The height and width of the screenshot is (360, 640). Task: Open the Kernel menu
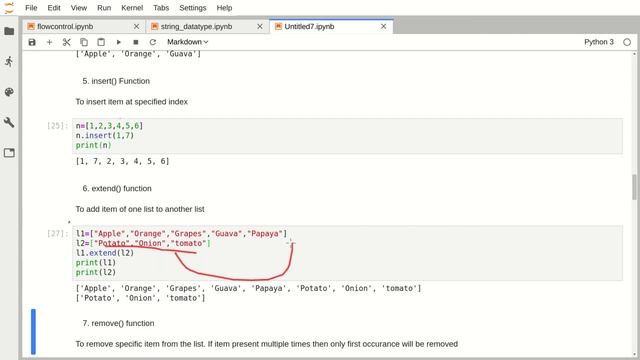pos(132,8)
